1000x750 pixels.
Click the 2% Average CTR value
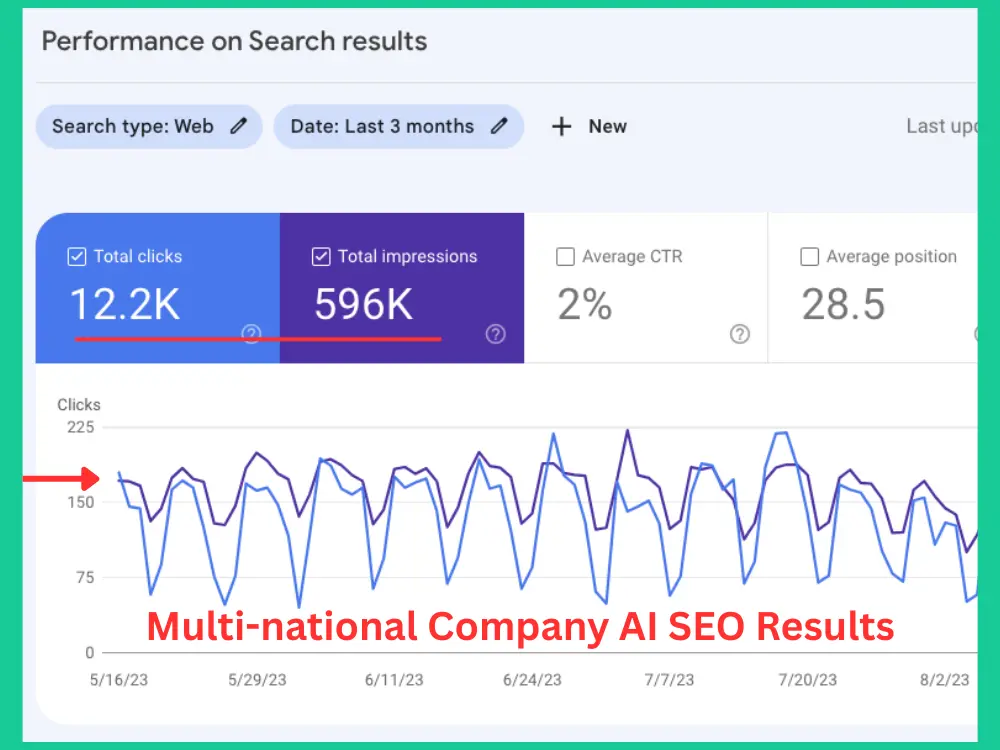click(x=585, y=304)
